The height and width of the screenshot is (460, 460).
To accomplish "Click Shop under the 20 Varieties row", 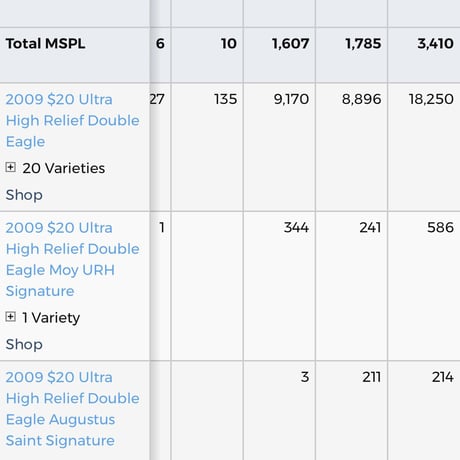I will [x=24, y=195].
